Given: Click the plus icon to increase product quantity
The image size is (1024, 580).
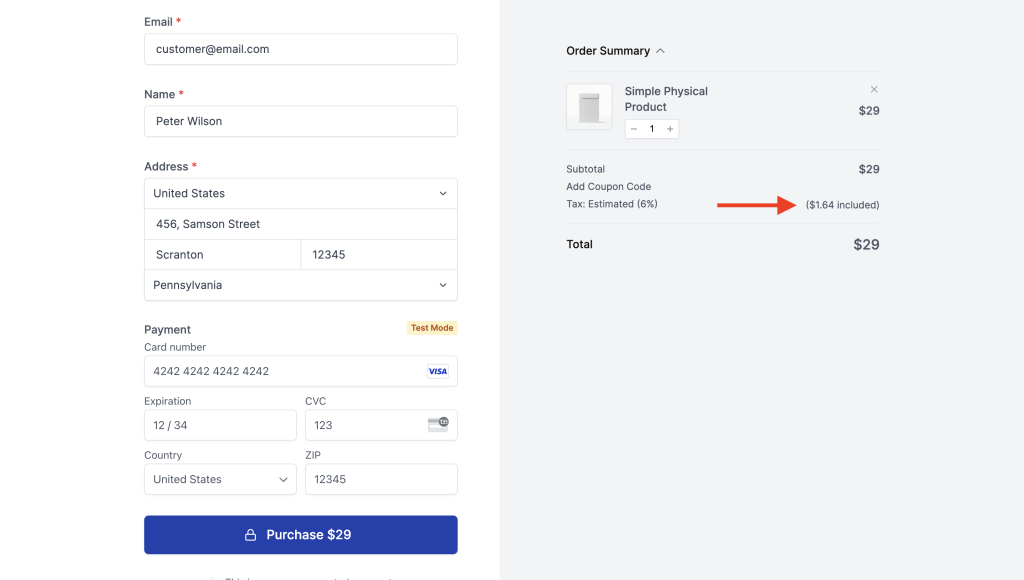Looking at the screenshot, I should click(670, 128).
